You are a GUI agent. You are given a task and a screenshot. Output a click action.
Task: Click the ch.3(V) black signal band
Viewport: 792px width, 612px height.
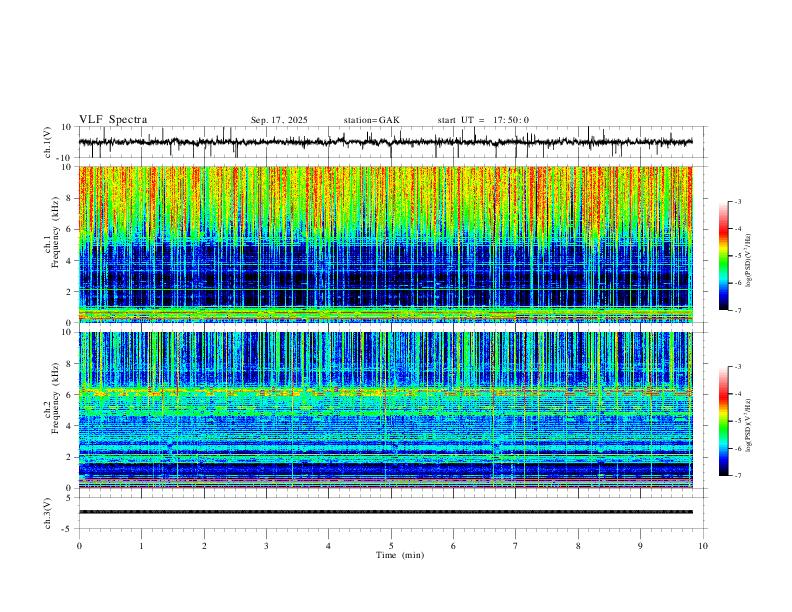[385, 512]
